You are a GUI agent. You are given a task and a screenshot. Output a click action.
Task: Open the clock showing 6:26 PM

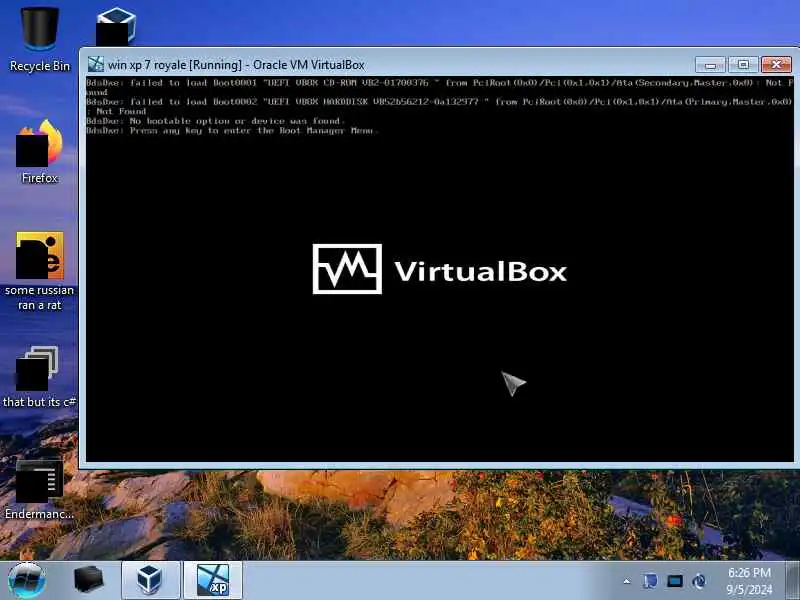pos(749,581)
